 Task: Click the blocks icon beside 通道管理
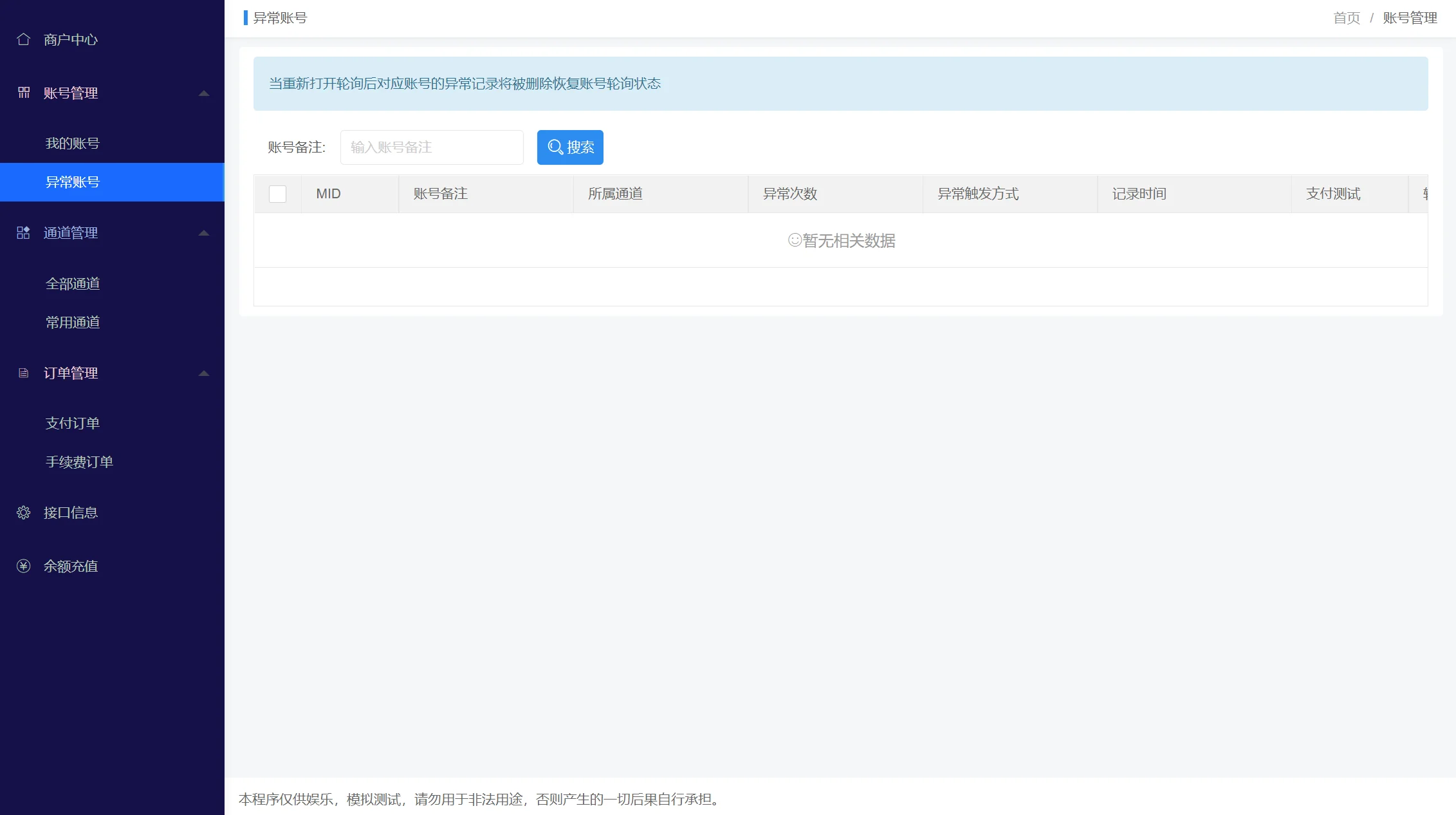pyautogui.click(x=24, y=232)
